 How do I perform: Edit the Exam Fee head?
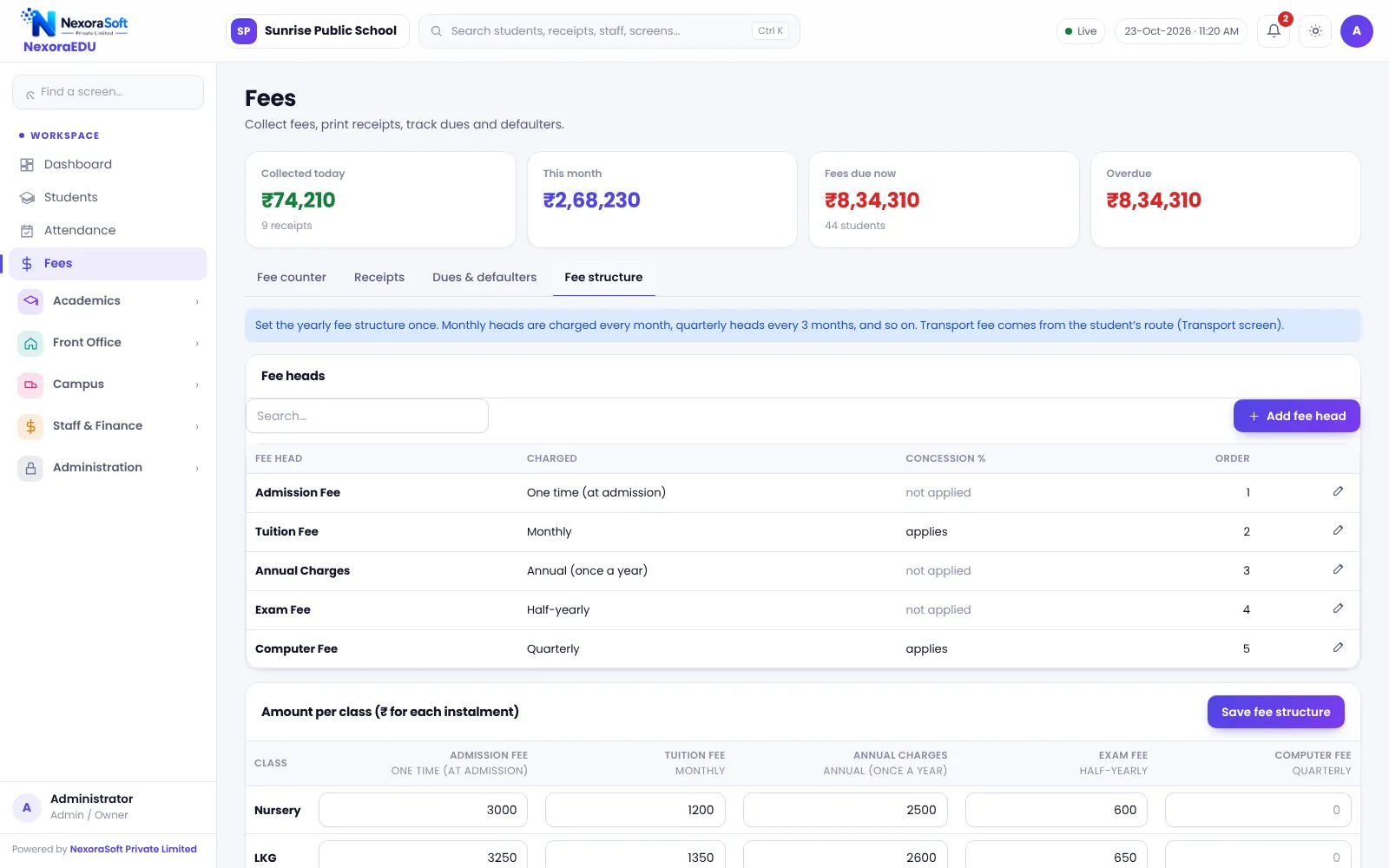[1338, 608]
